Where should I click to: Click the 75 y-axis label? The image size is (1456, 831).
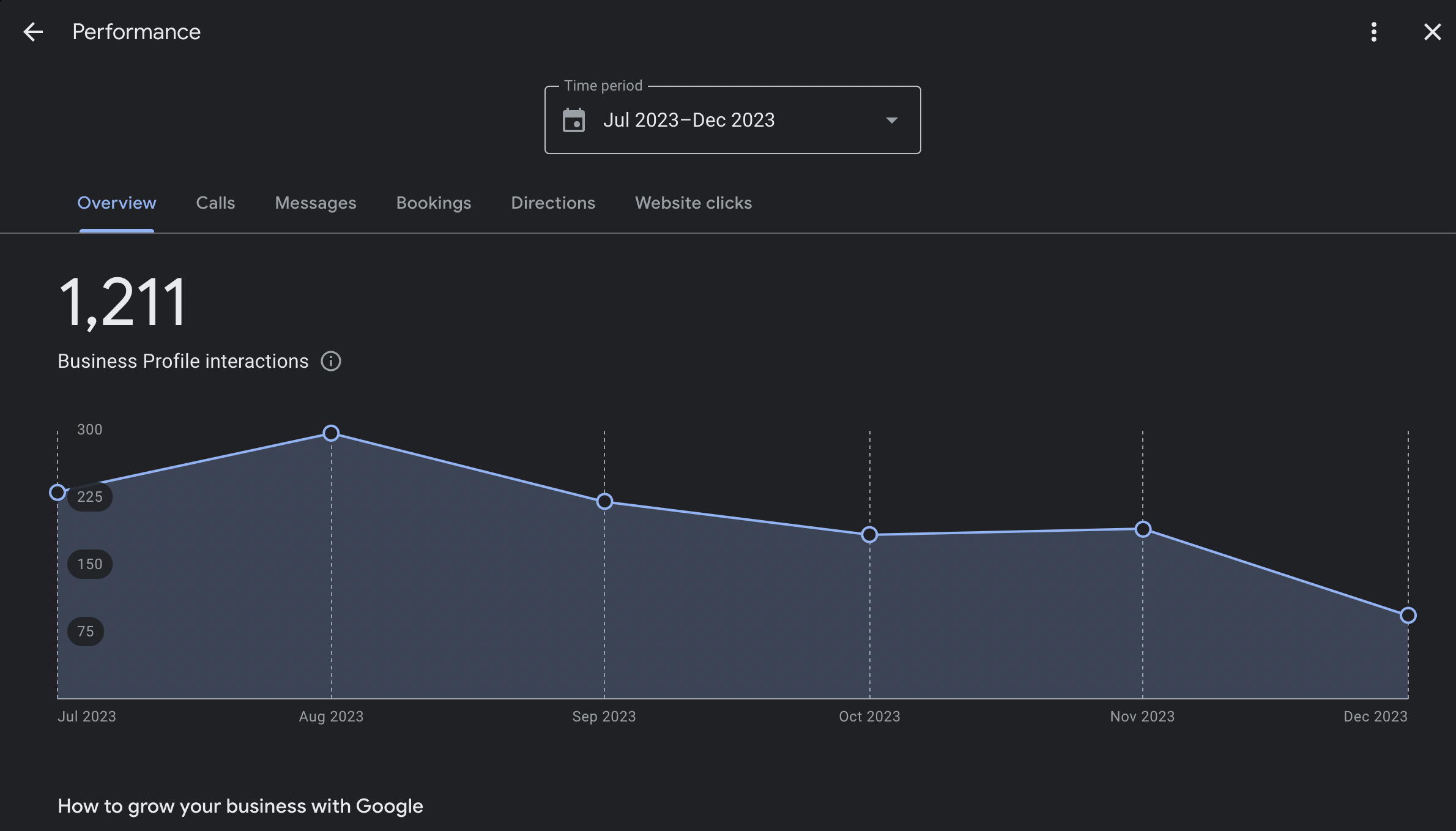click(x=86, y=632)
